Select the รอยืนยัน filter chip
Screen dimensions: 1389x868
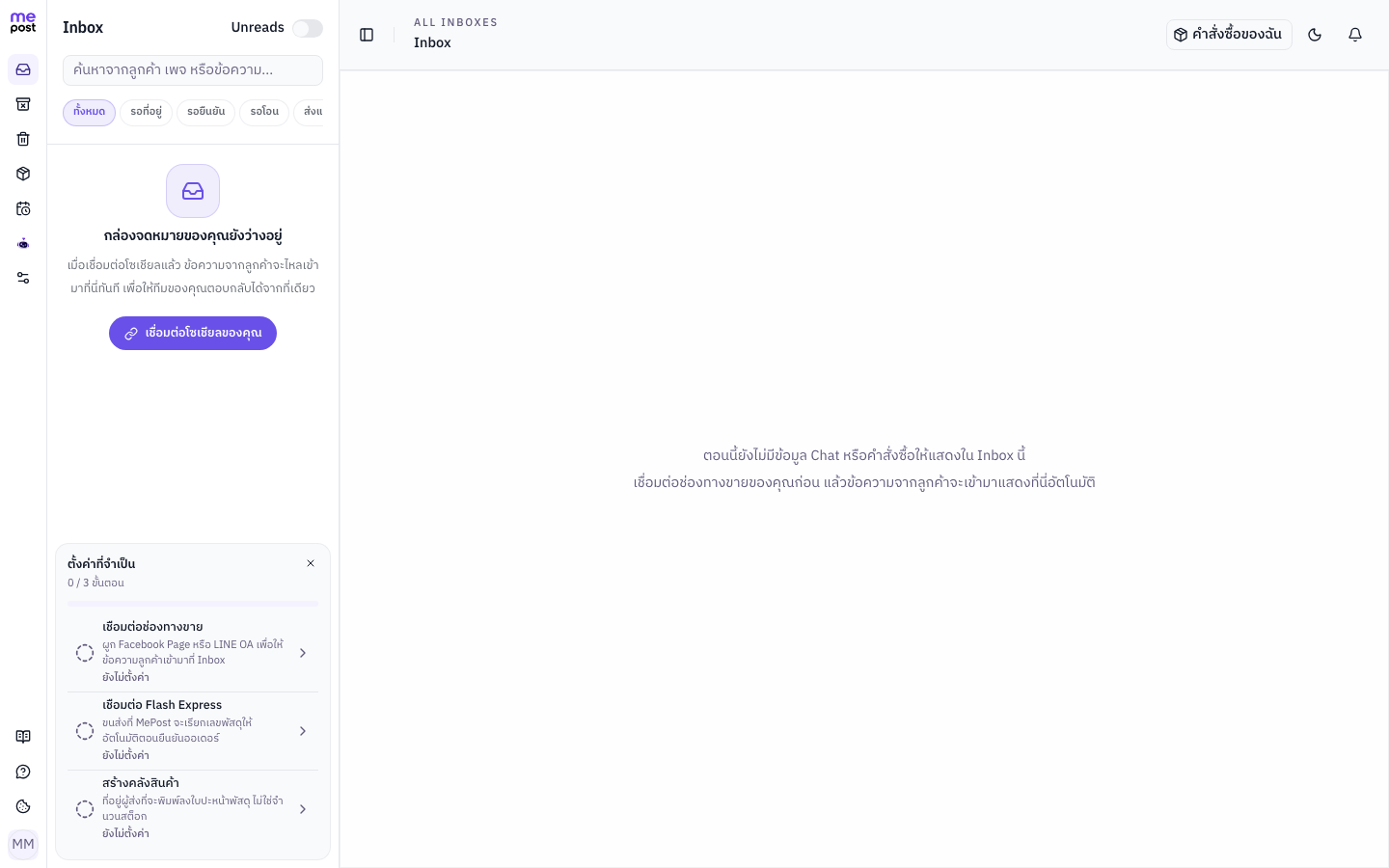click(206, 113)
